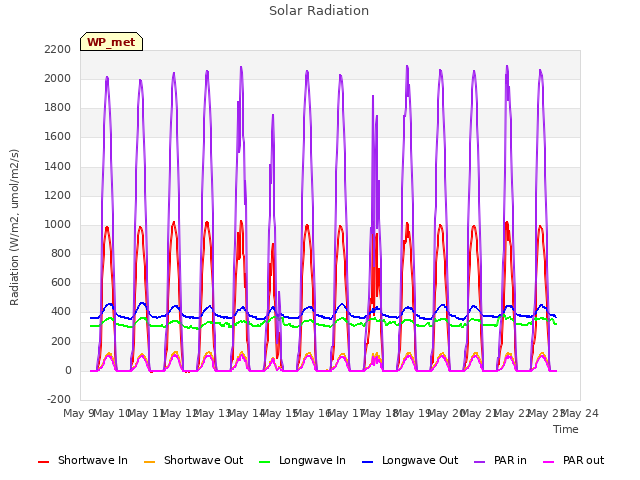Viewport: 640px width, 480px height.
Task: Click the orange Shortwave Out legend swatch
Action: 150,462
